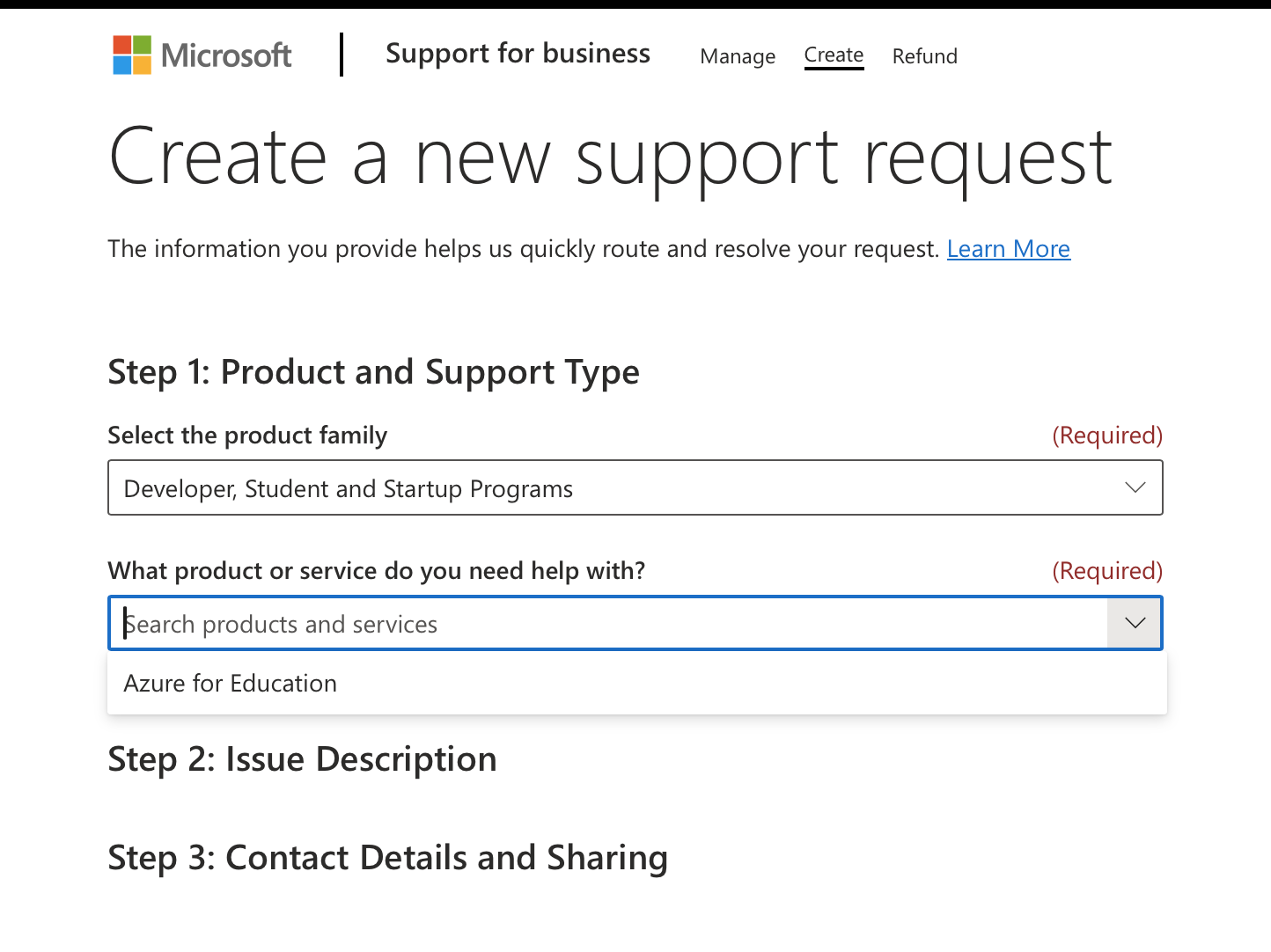
Task: Go to the Manage tab
Action: pos(738,56)
